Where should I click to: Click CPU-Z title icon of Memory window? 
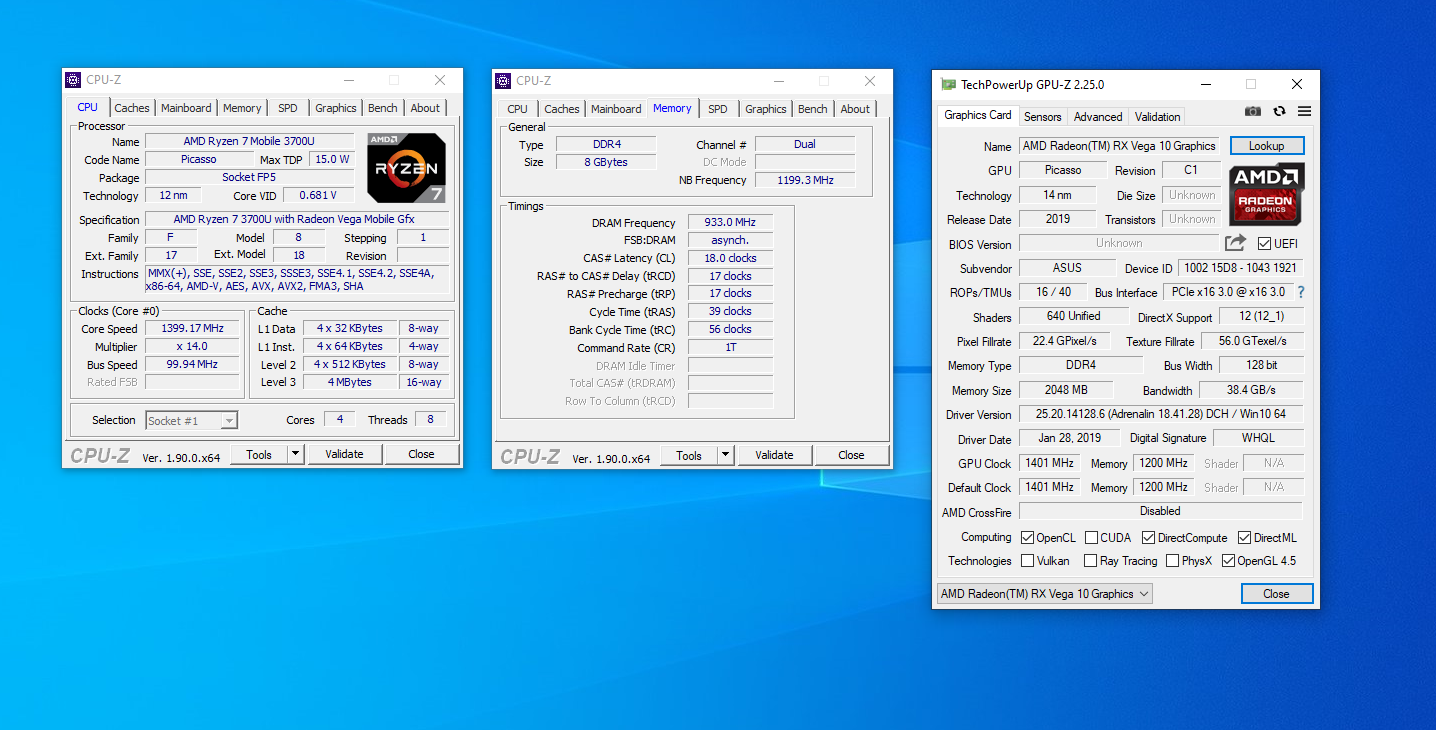click(x=503, y=81)
